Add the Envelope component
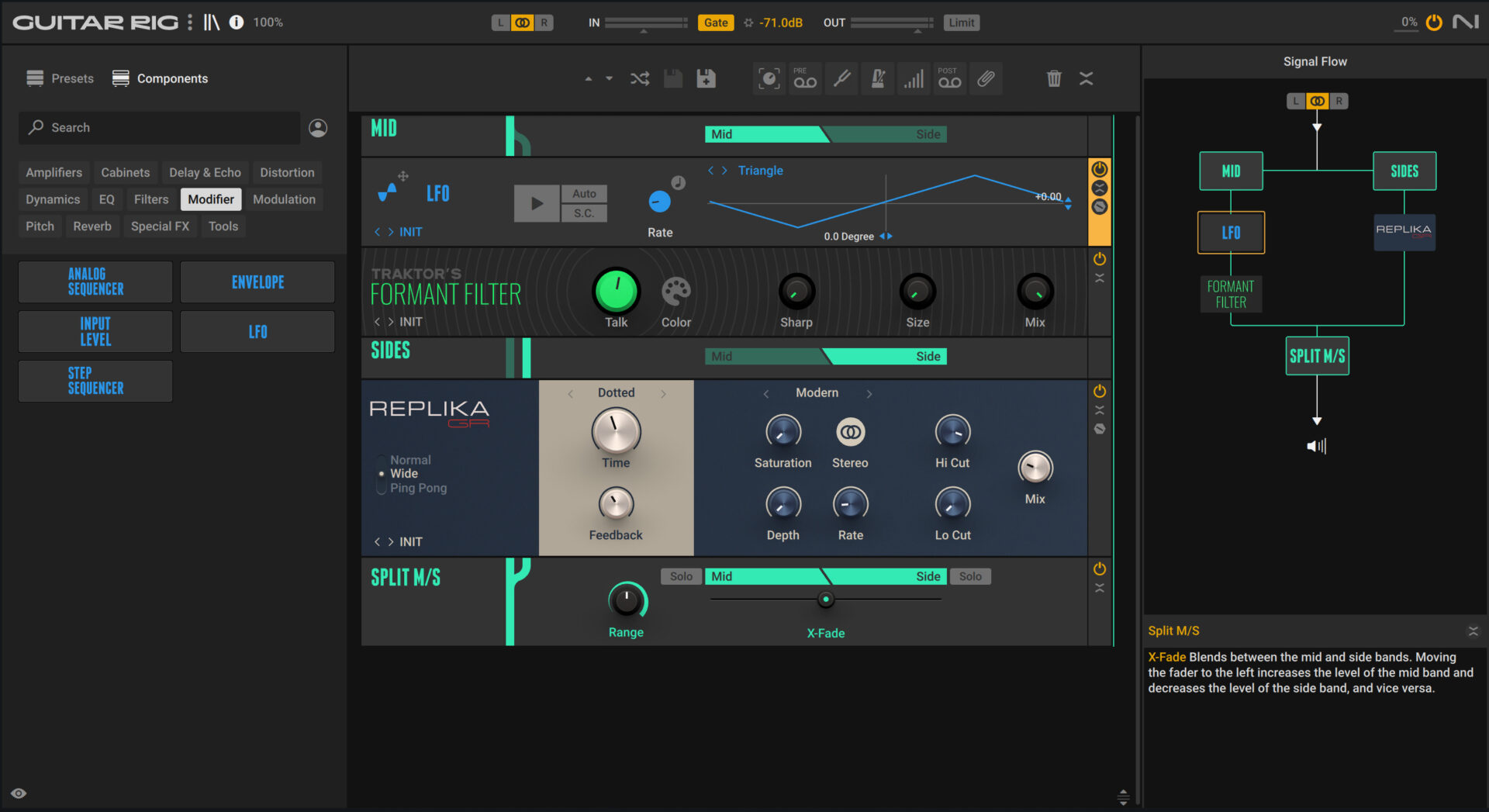 pos(257,282)
